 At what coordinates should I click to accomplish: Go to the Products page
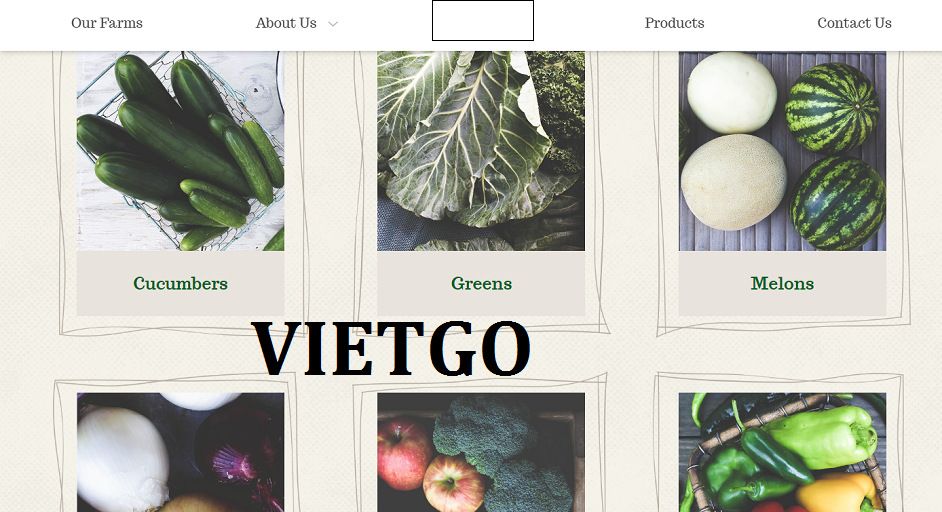(x=674, y=23)
